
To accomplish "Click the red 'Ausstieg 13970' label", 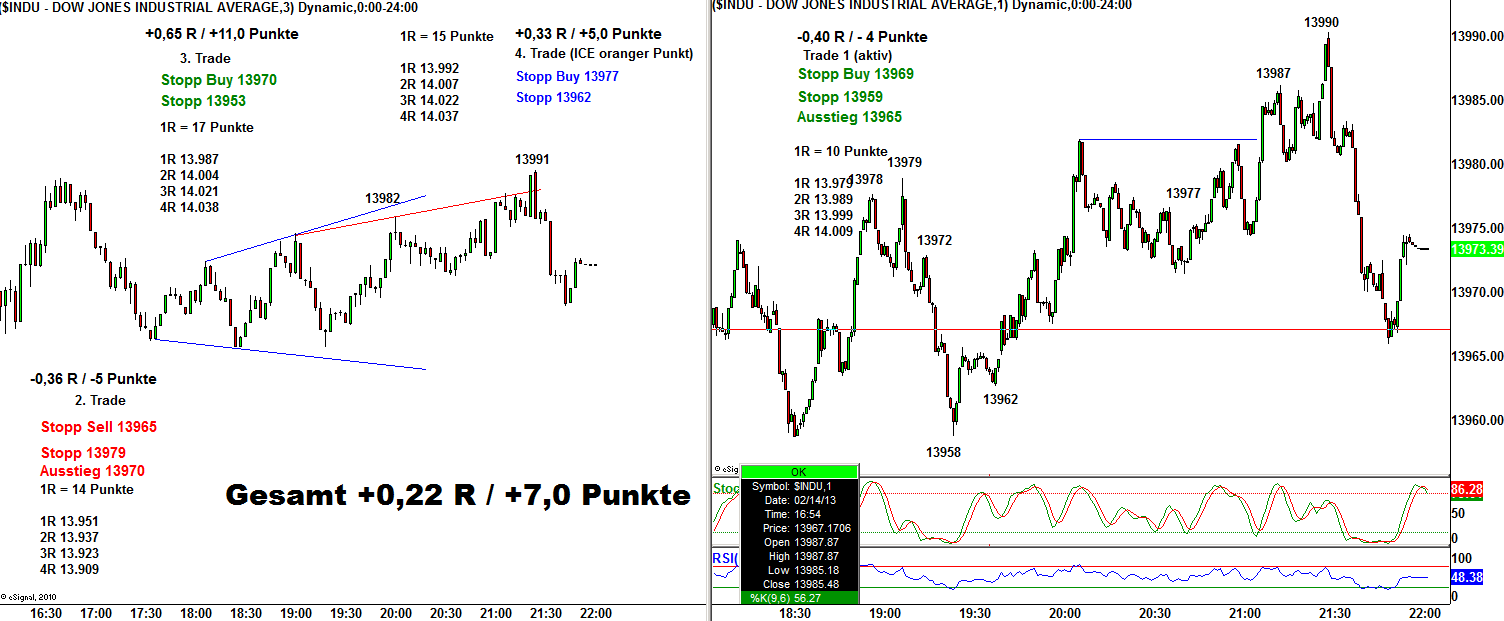I will pos(92,471).
